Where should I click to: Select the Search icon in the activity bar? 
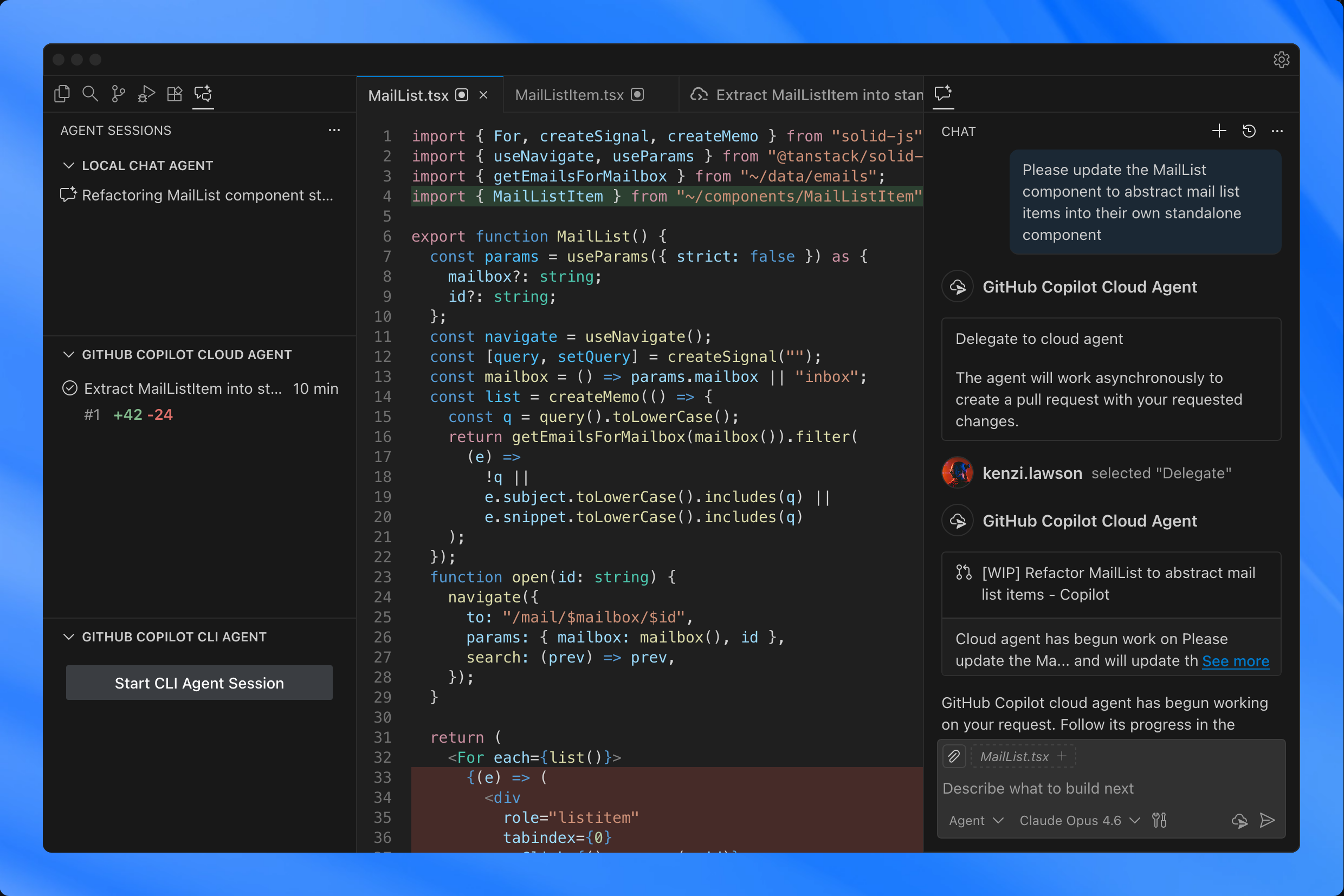point(90,93)
